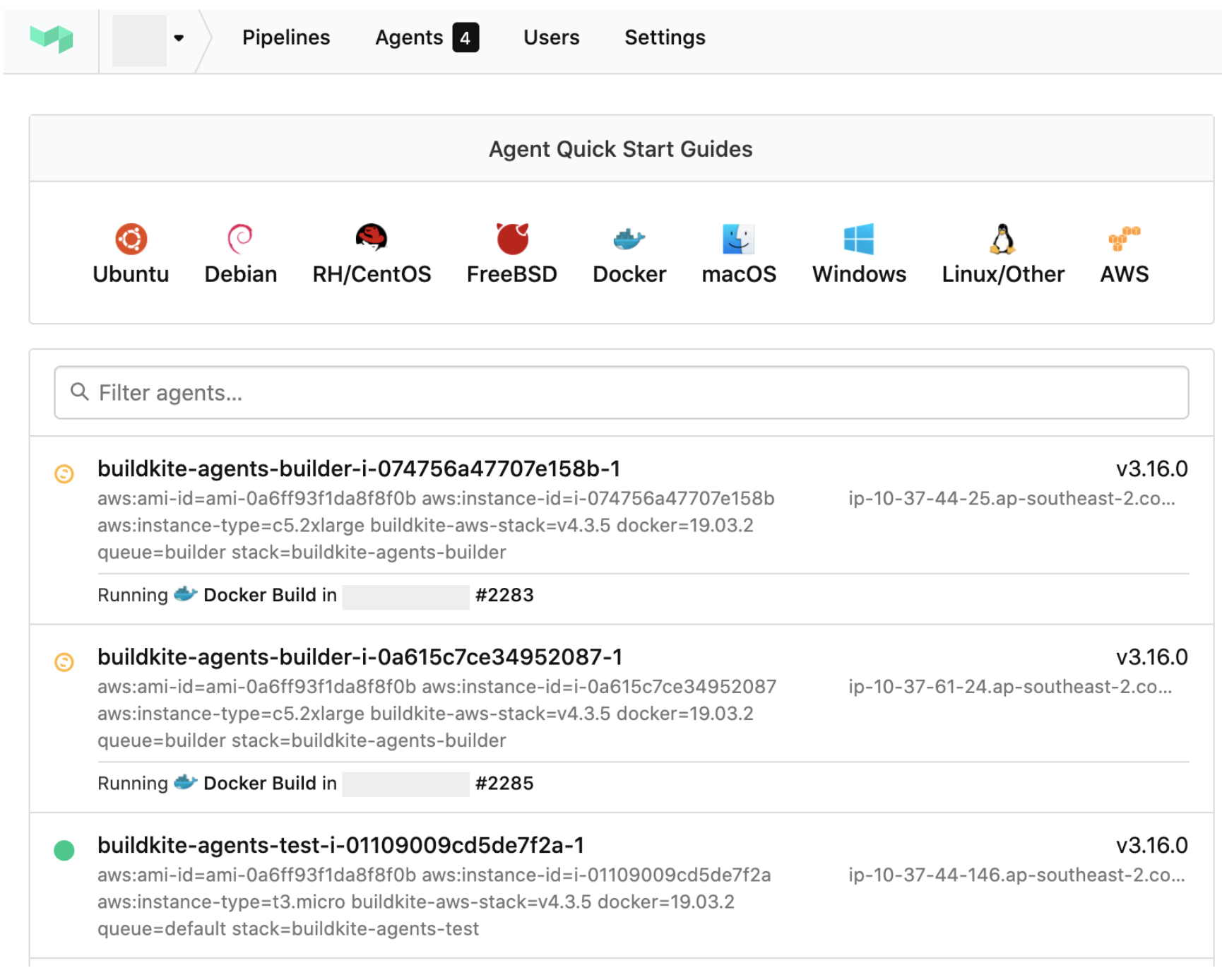
Task: Click busy status icon of agent 074756a47707e158b
Action: pyautogui.click(x=64, y=473)
